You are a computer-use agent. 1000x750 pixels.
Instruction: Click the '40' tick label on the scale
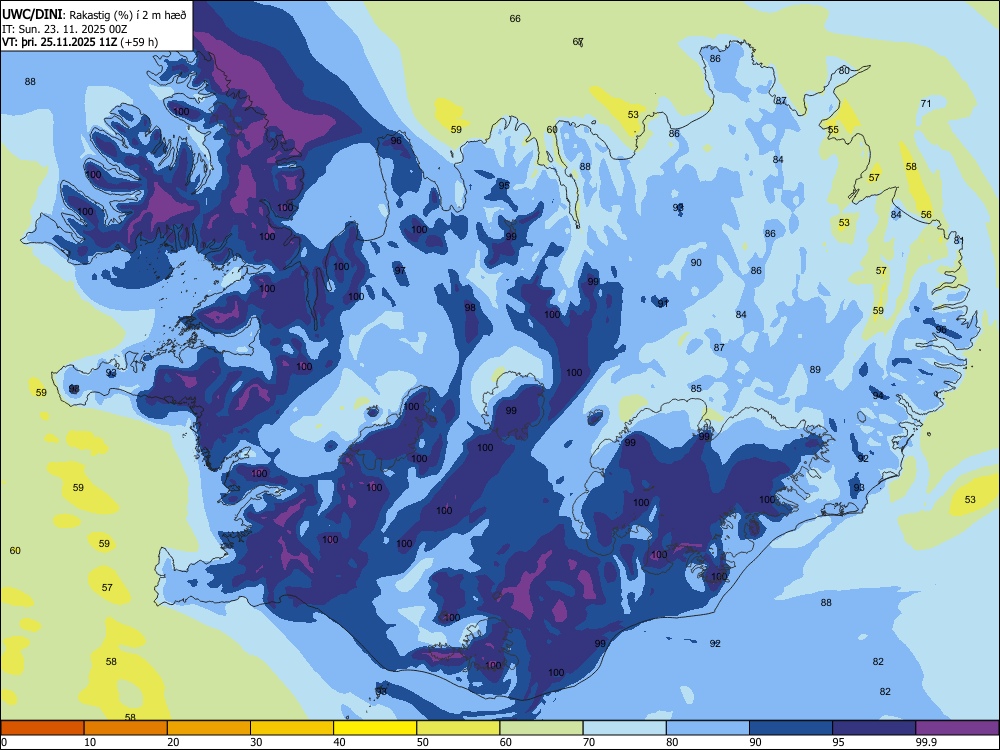[339, 742]
